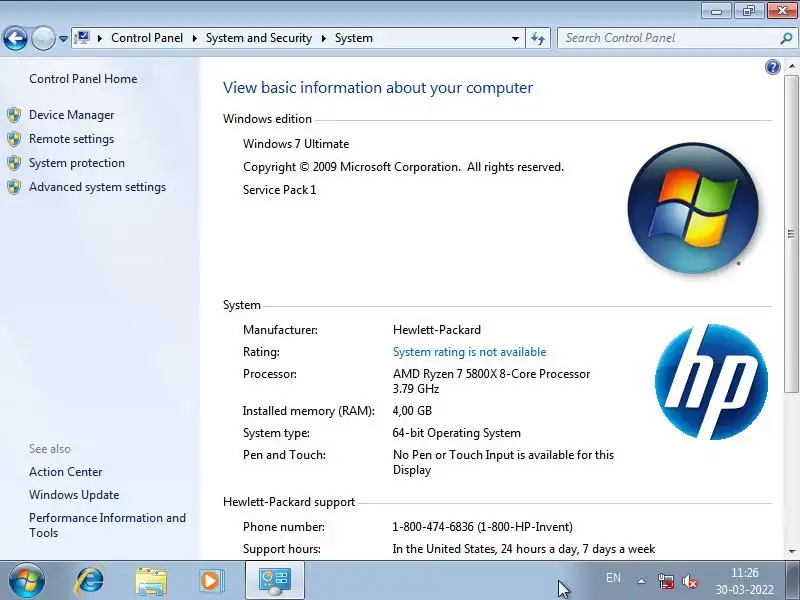
Task: Click 'Hewlett-Packard' manufacturer value
Action: point(437,330)
